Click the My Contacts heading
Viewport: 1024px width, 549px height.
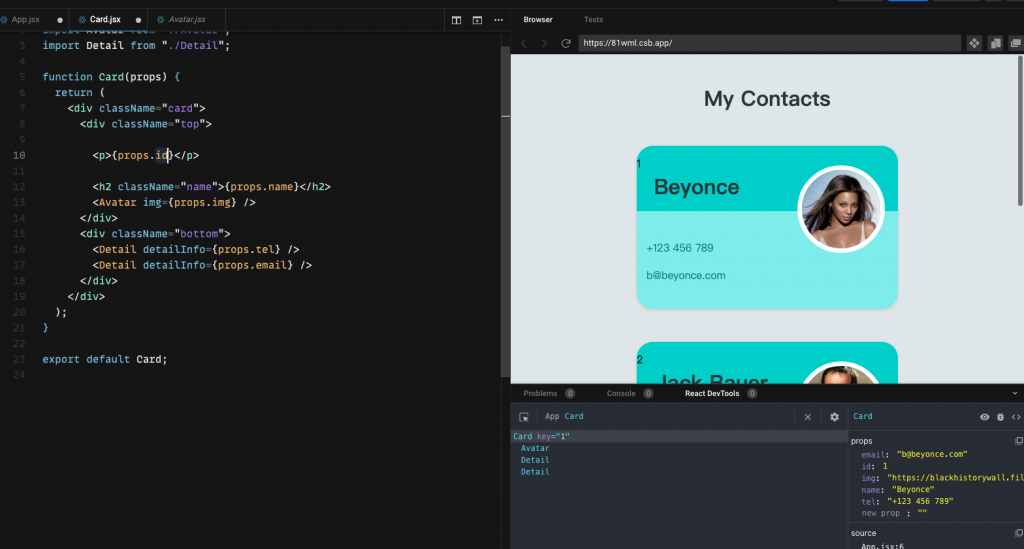tap(767, 99)
